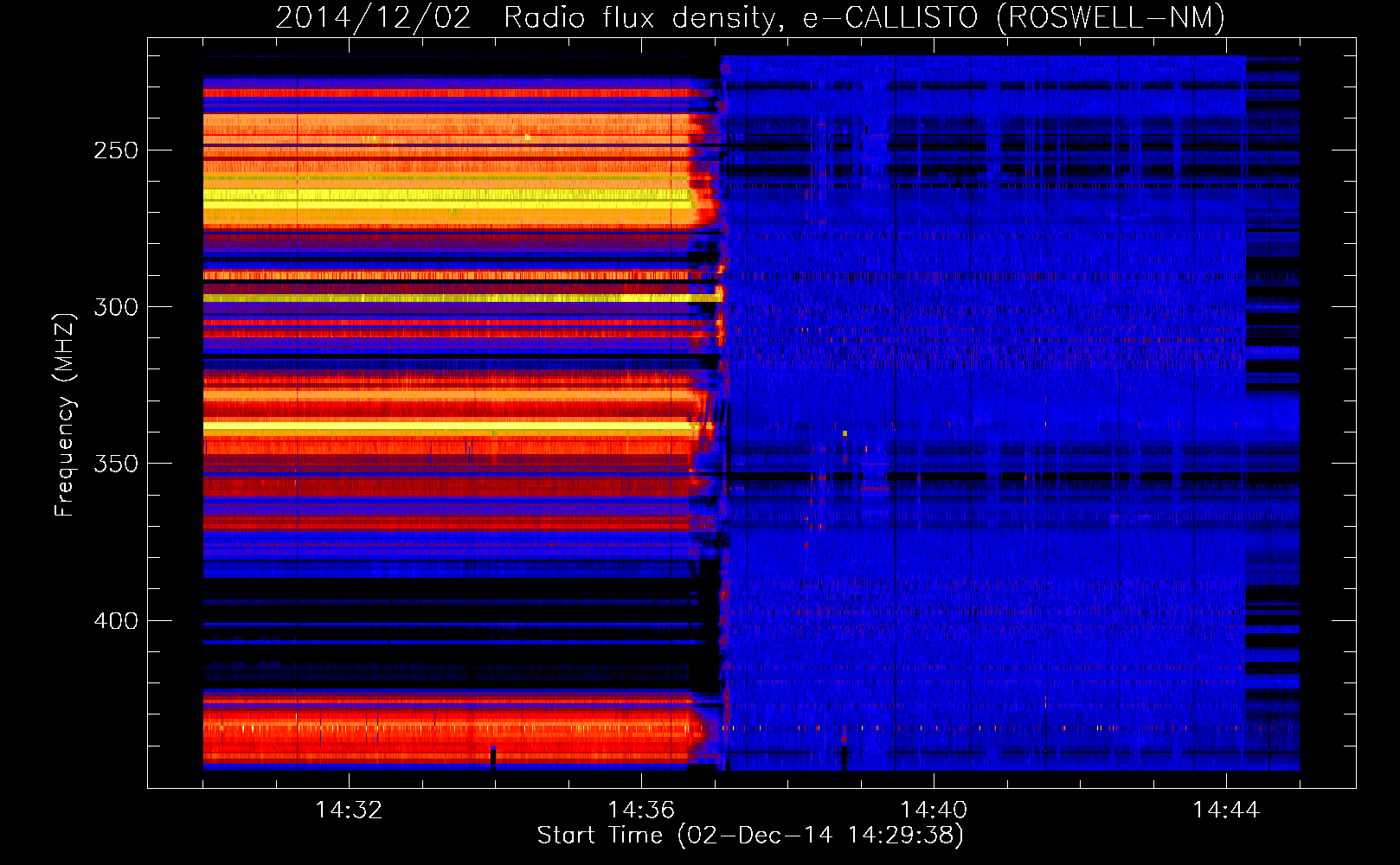This screenshot has width=1400, height=865.
Task: Click the 'Start Time (02-Dec-14 14:29:38)' label
Action: [x=751, y=836]
